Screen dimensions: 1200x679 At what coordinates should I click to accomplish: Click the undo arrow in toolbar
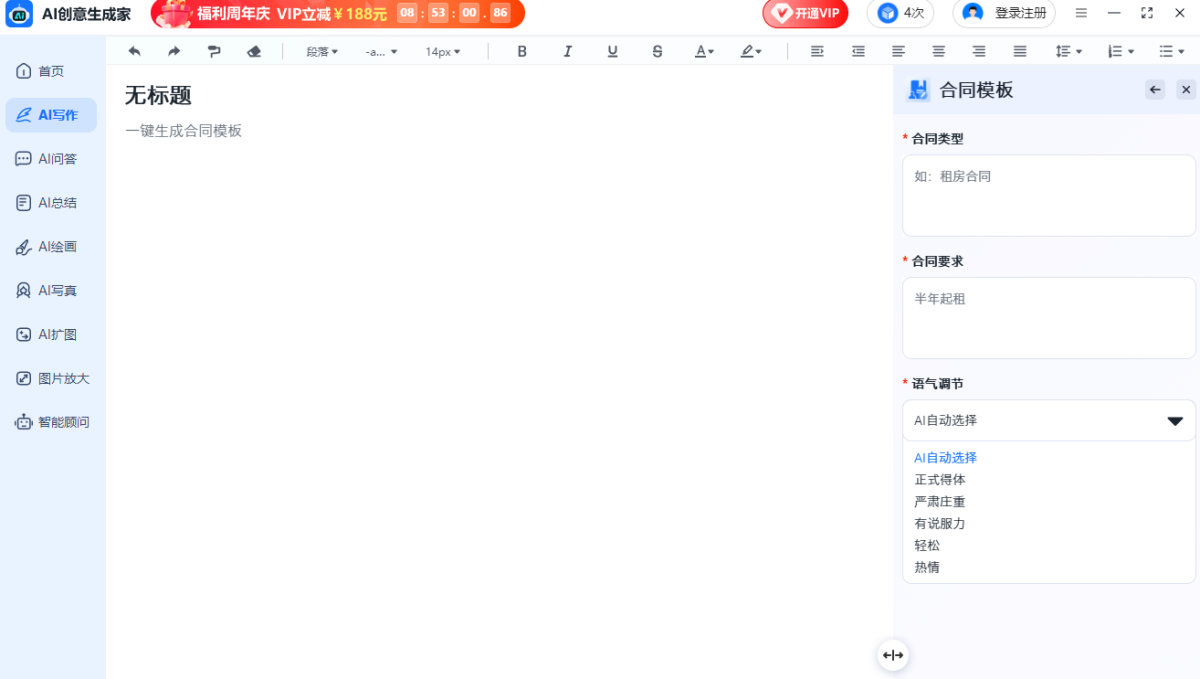pyautogui.click(x=134, y=51)
